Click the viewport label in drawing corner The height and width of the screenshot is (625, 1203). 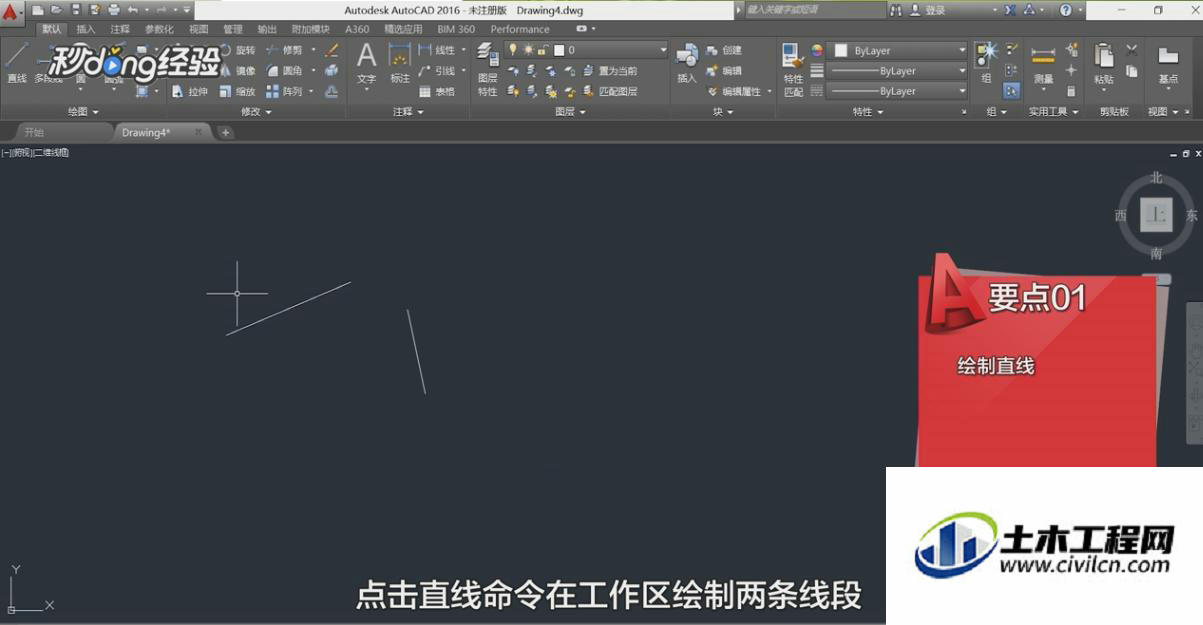[x=35, y=152]
